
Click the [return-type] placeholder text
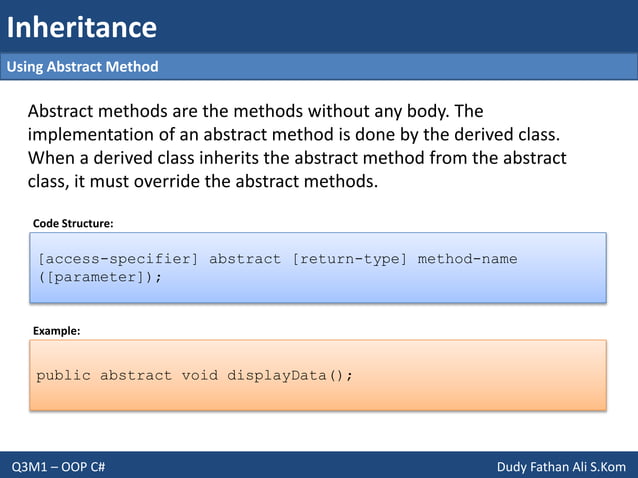coord(350,259)
